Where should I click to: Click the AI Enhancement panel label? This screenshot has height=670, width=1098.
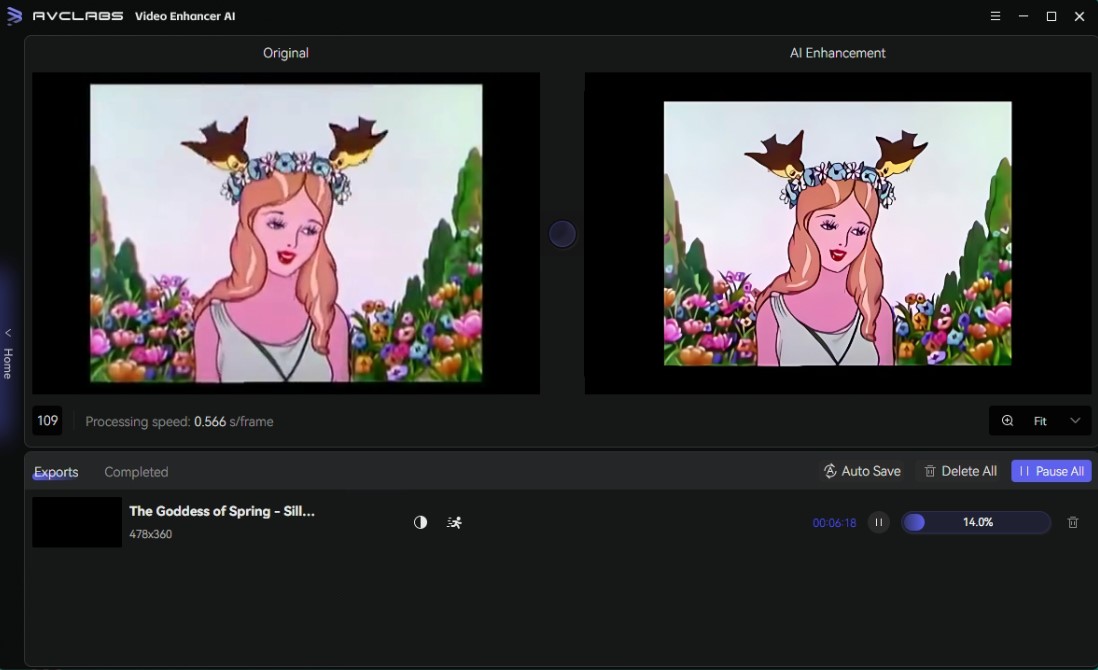(x=838, y=53)
